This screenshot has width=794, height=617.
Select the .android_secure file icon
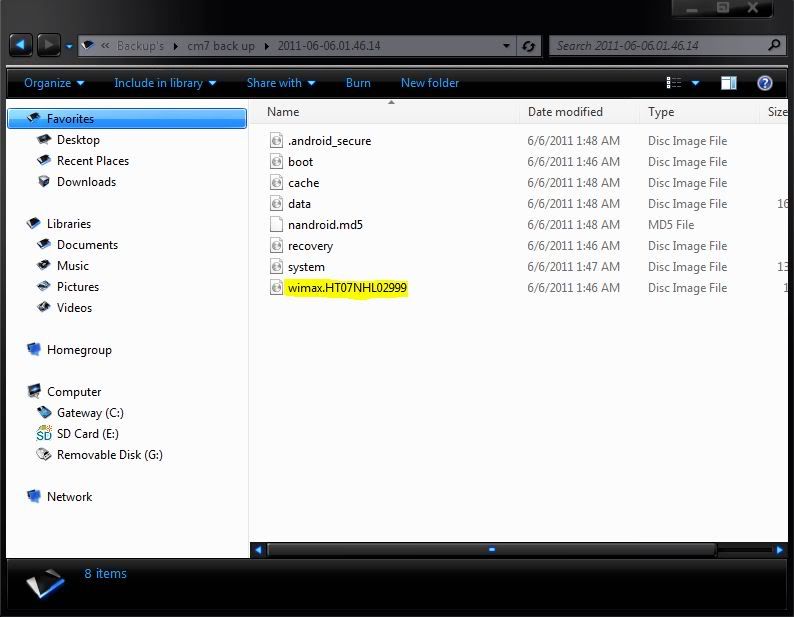276,140
